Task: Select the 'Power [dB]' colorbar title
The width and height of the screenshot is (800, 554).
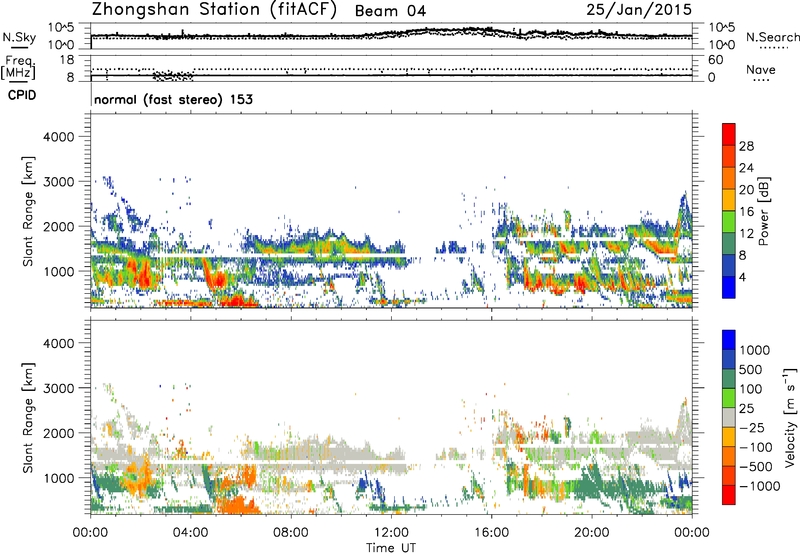Action: click(x=763, y=211)
